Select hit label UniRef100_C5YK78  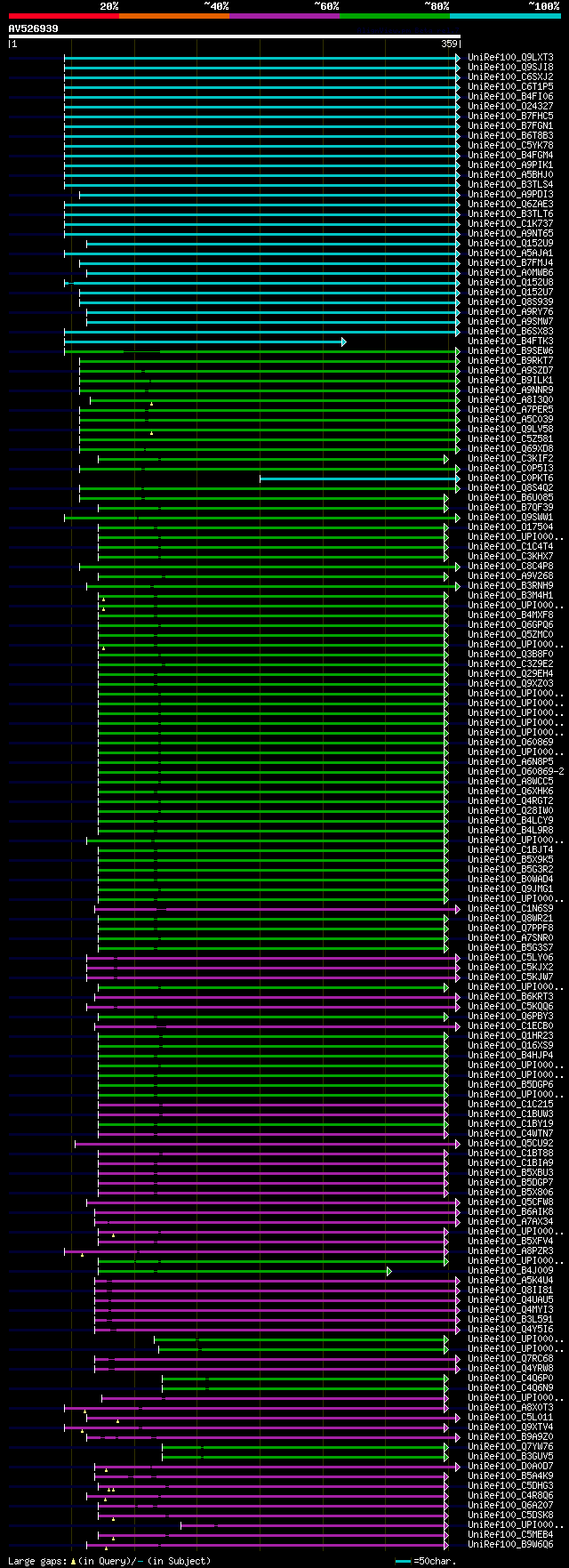tap(510, 146)
